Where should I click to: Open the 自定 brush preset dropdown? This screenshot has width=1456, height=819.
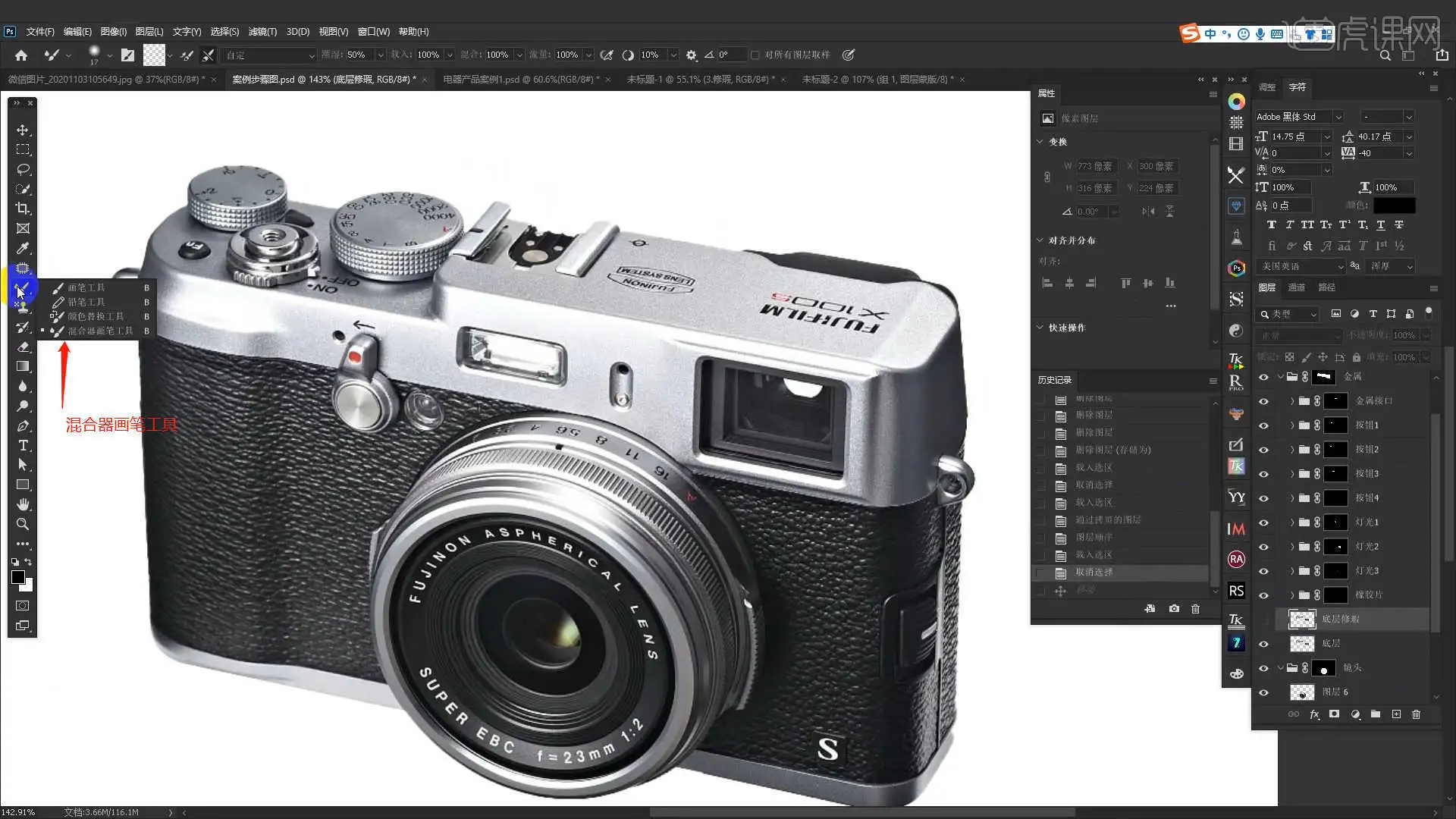(x=269, y=55)
